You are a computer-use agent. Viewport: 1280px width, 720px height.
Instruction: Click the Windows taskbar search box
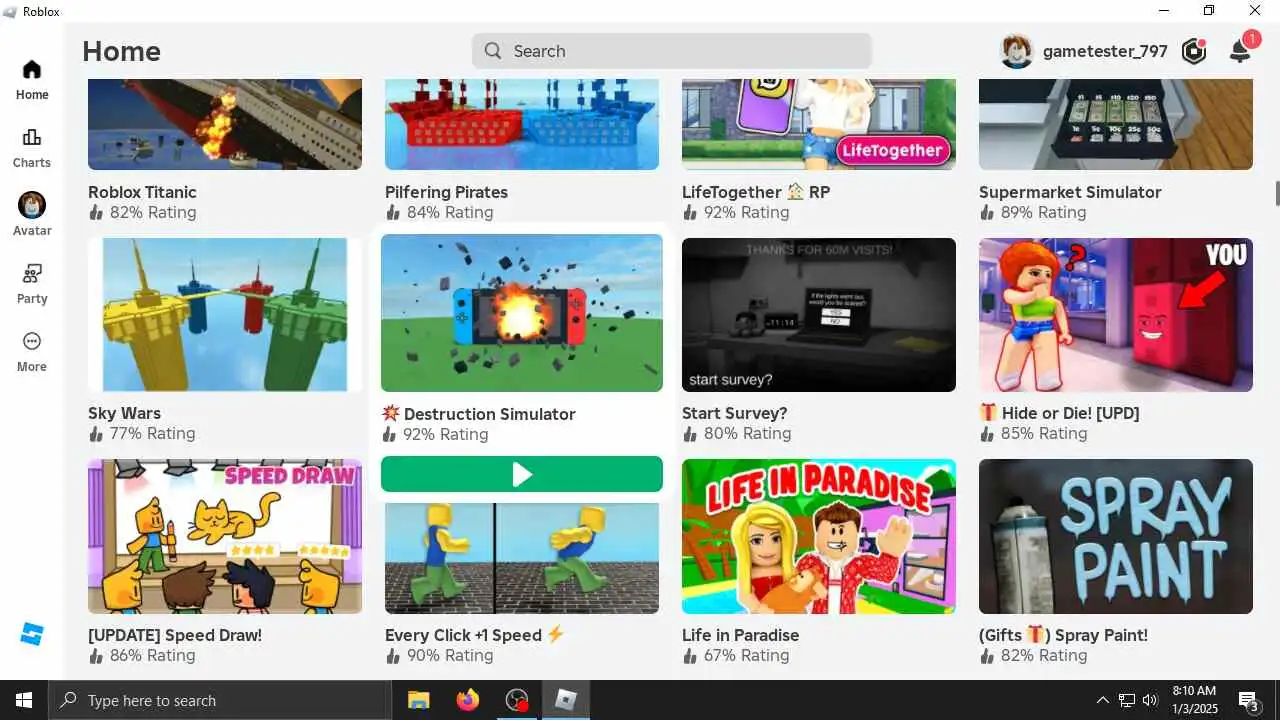coord(220,700)
